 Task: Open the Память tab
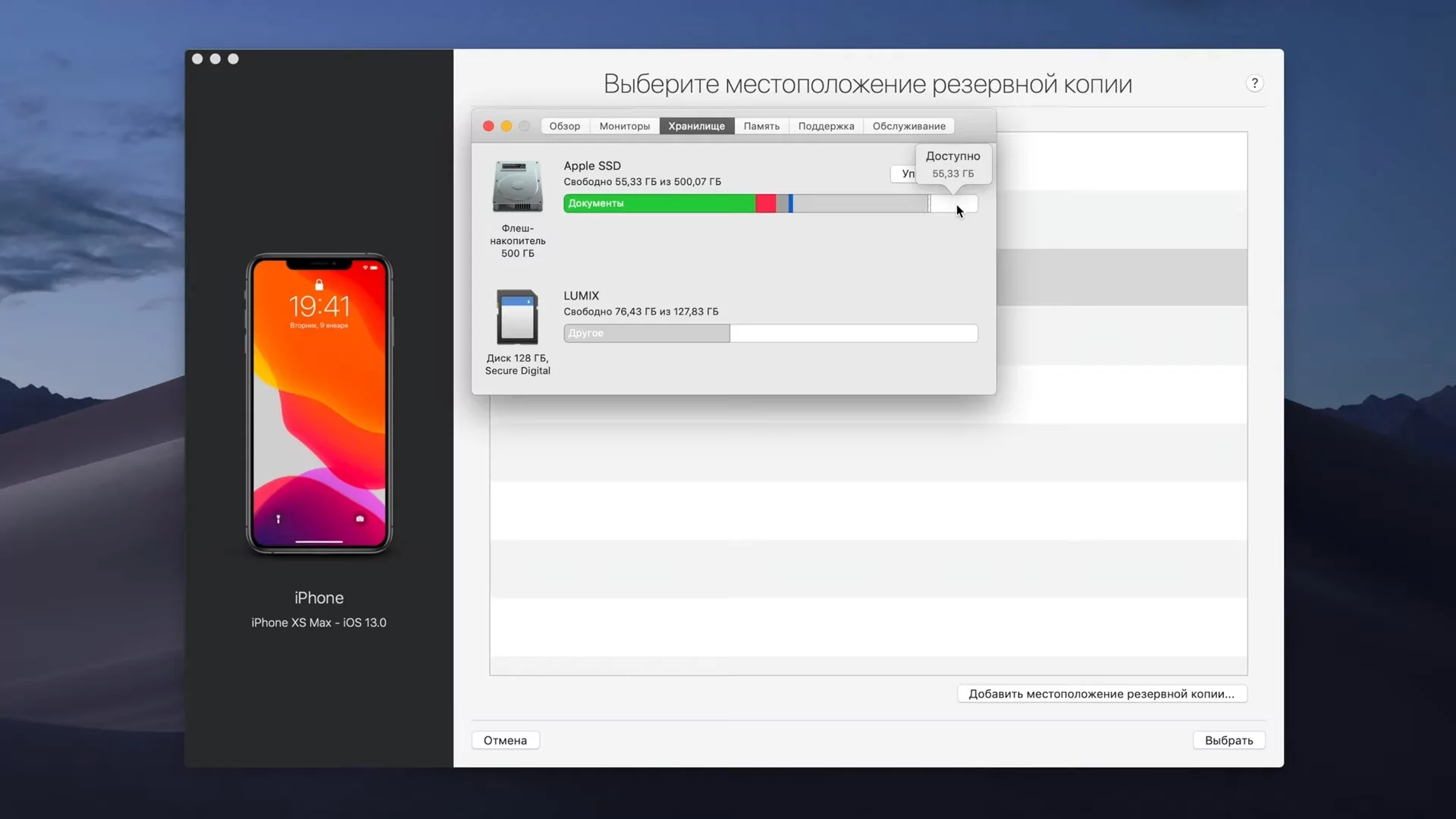coord(761,126)
